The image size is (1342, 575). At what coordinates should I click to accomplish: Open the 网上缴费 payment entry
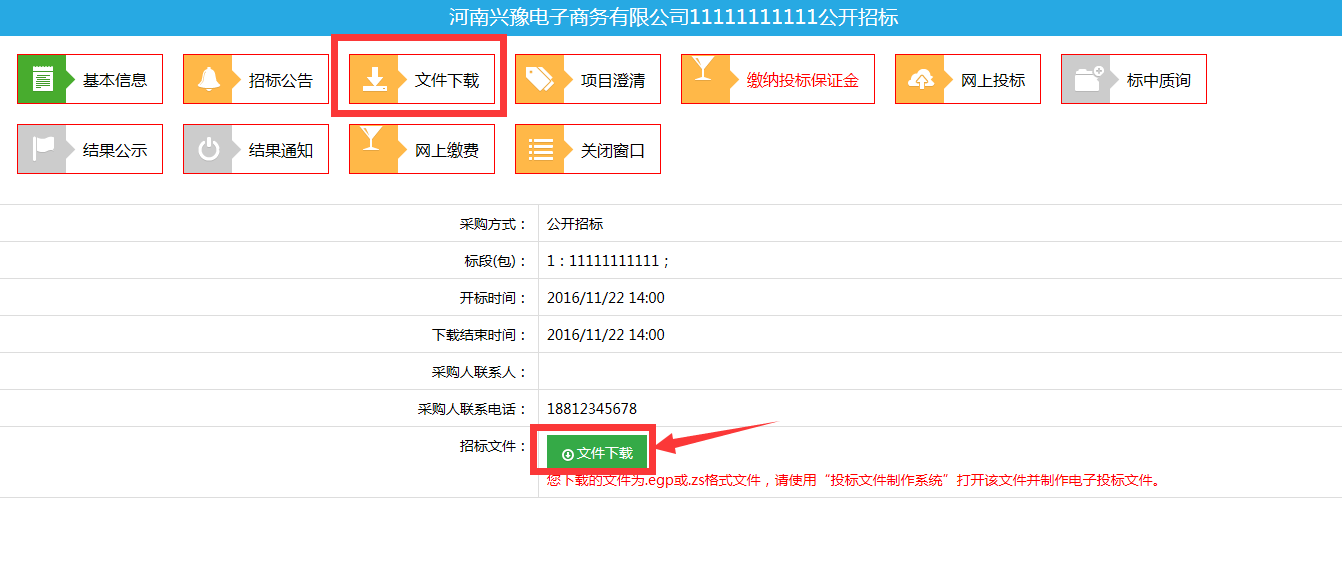point(447,150)
